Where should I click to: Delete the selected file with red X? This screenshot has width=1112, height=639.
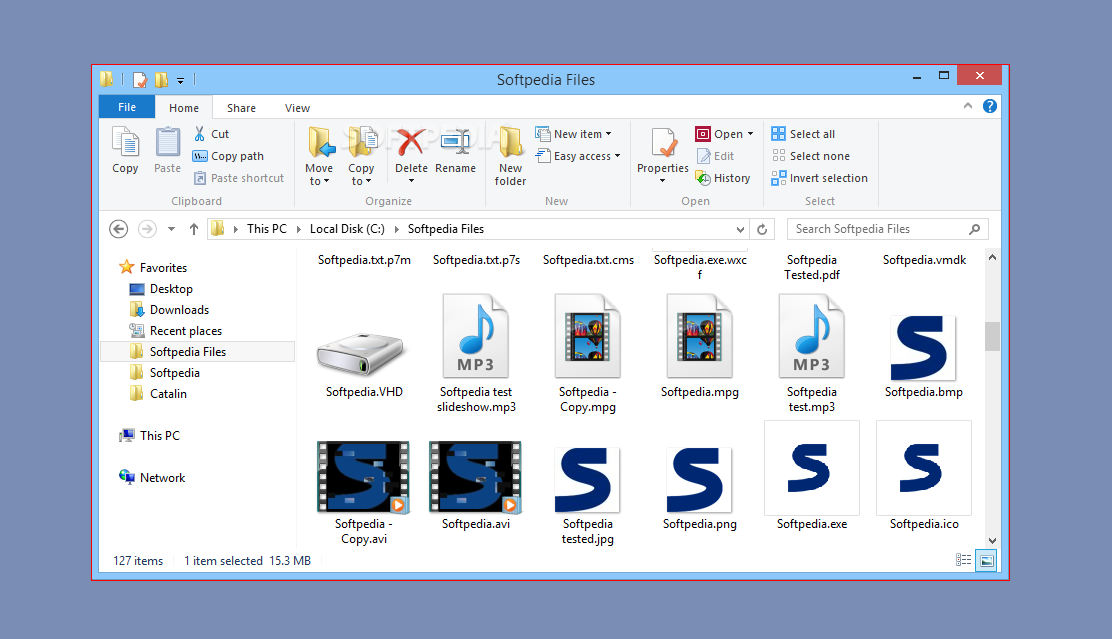coord(411,154)
